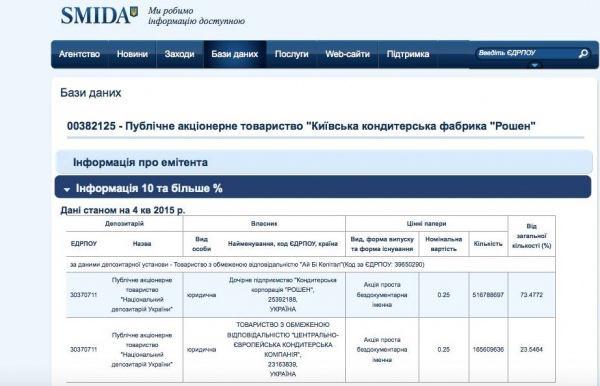The height and width of the screenshot is (386, 600).
Task: Click the 516788697 quantity cell
Action: [488, 295]
